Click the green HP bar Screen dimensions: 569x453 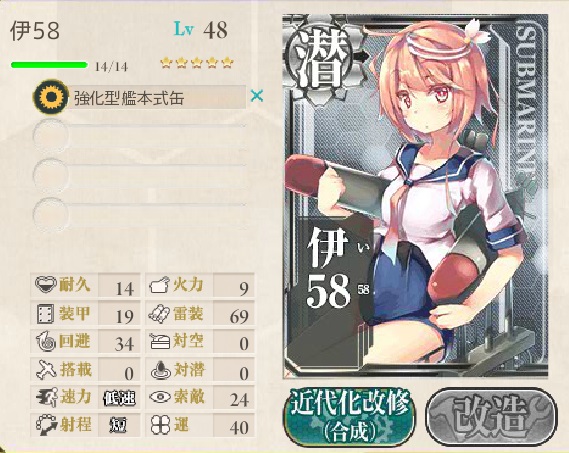(x=49, y=65)
